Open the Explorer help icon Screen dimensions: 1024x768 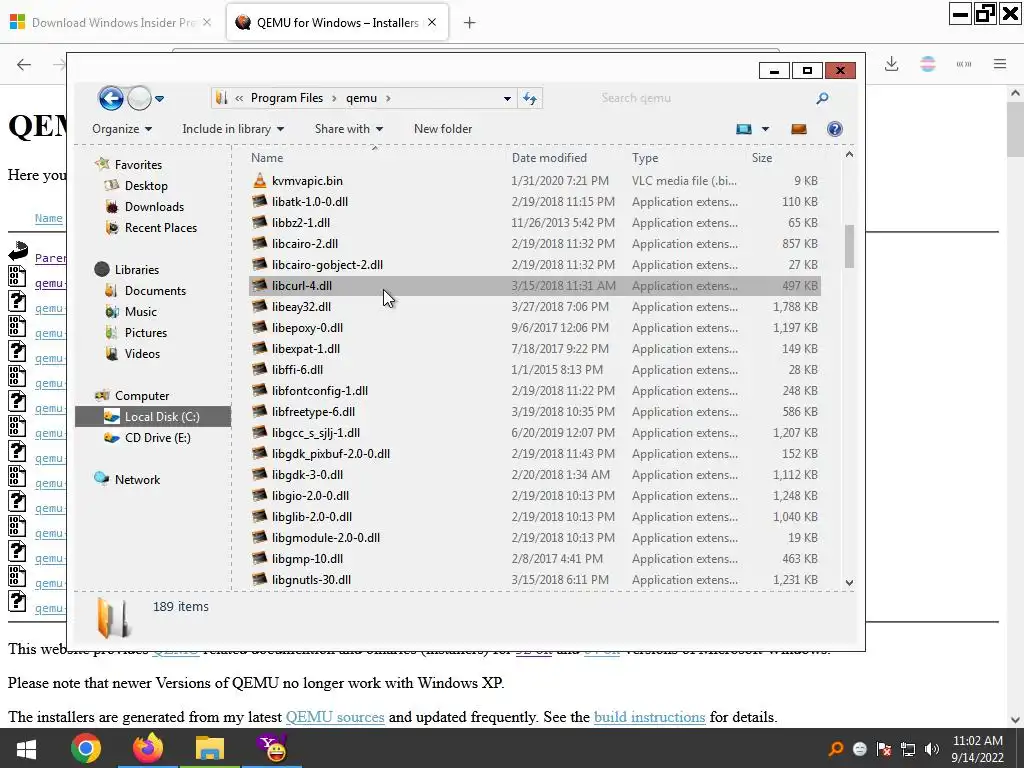pyautogui.click(x=835, y=129)
